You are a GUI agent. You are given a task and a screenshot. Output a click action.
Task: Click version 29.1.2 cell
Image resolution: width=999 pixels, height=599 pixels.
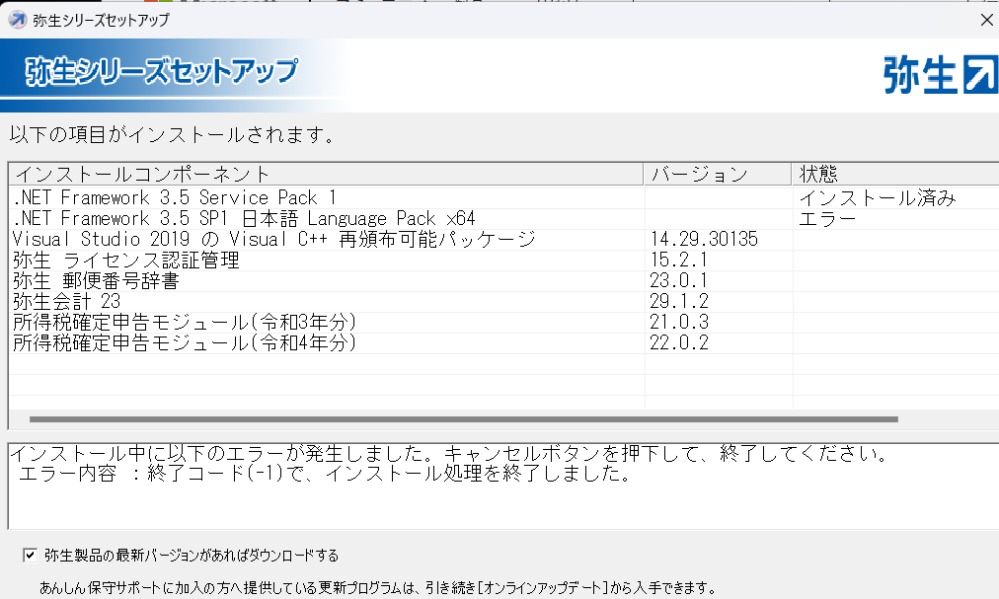(x=679, y=301)
